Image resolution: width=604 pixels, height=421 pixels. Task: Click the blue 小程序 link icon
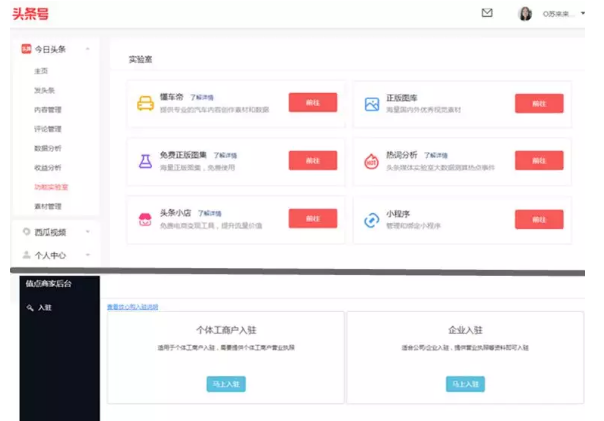(x=372, y=220)
